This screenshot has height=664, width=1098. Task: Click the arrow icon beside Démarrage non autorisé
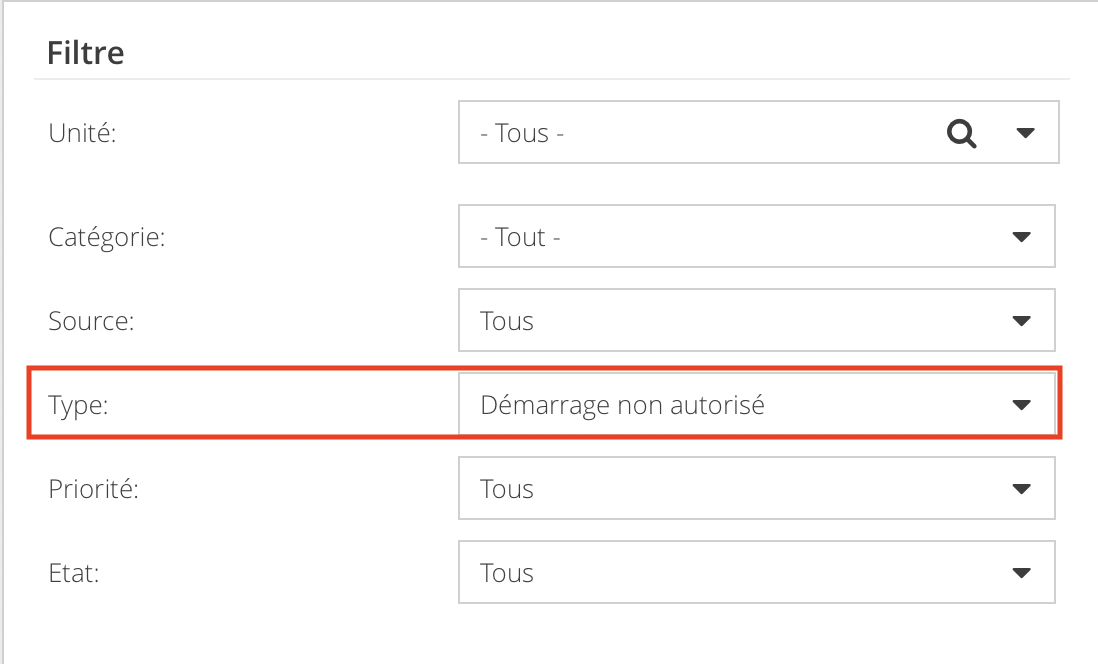pos(1022,405)
